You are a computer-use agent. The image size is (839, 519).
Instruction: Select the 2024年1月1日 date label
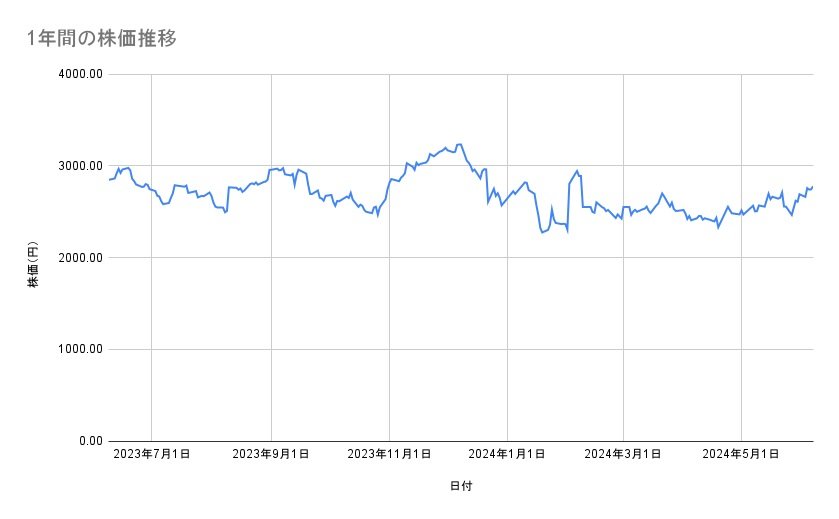pyautogui.click(x=507, y=455)
